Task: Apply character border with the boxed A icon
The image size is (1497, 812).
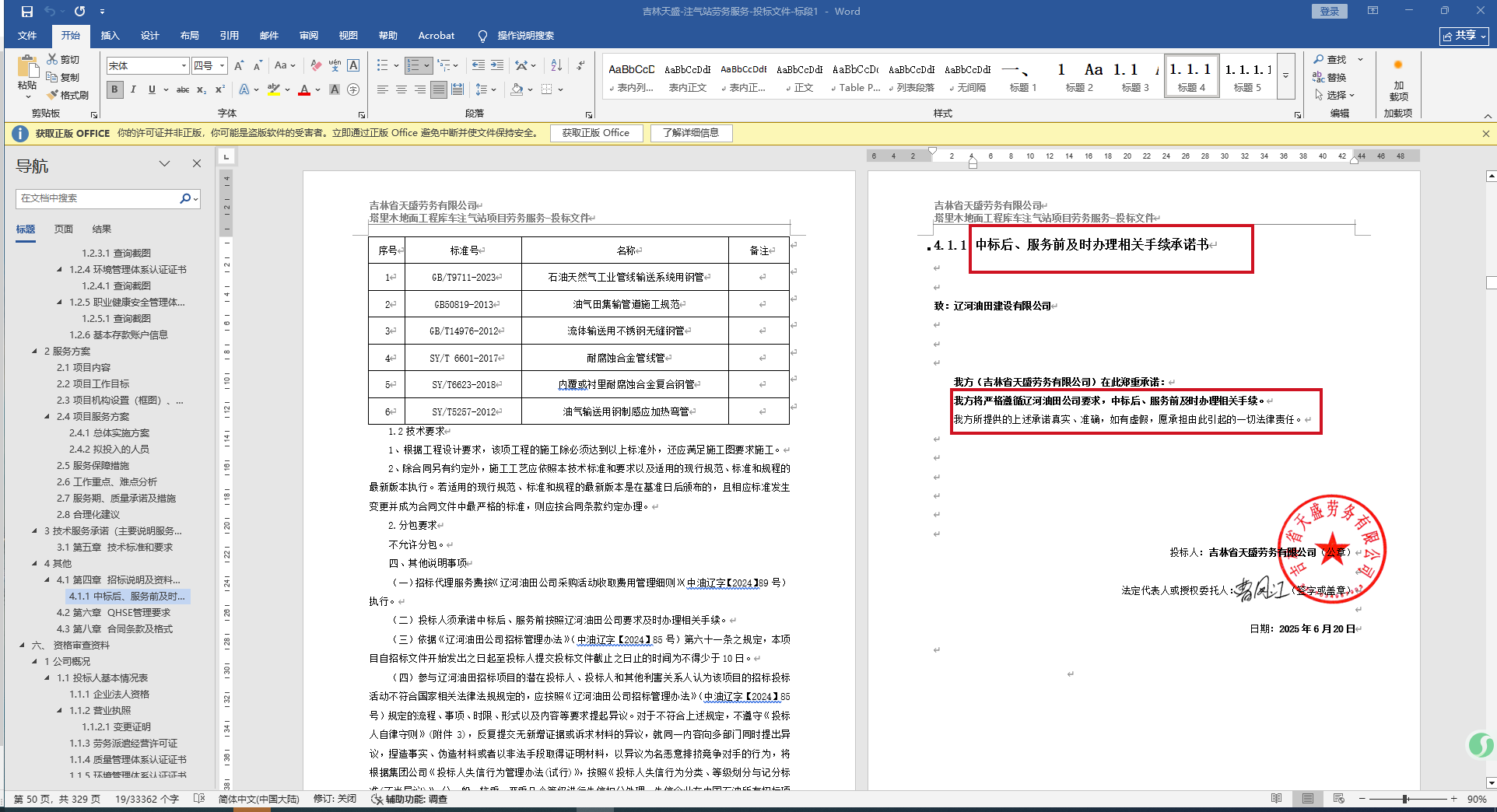Action: pyautogui.click(x=353, y=66)
